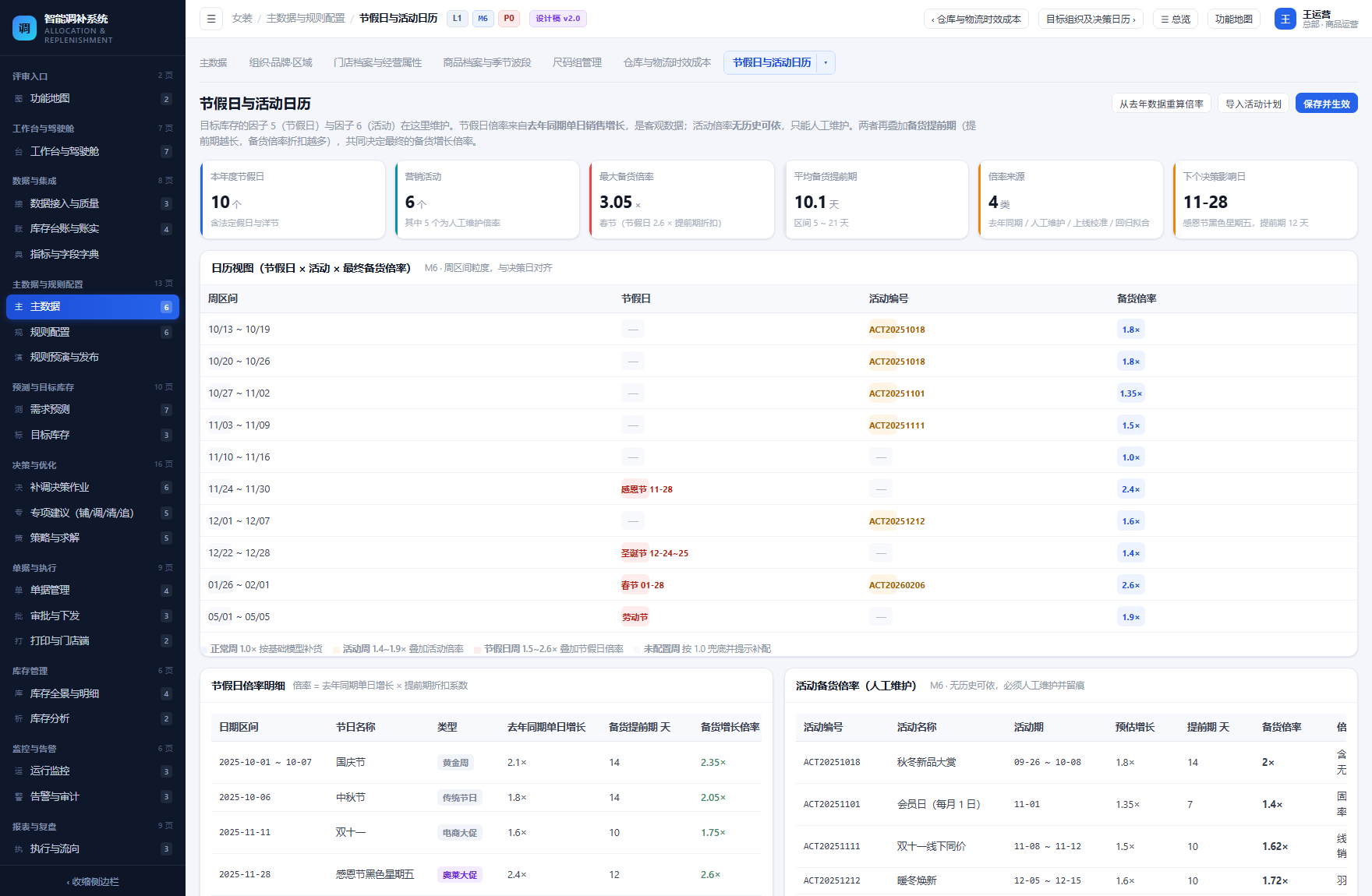The image size is (1372, 896).
Task: Open 专项建议 (铺/调/清/追) in sidebar
Action: pos(93,513)
